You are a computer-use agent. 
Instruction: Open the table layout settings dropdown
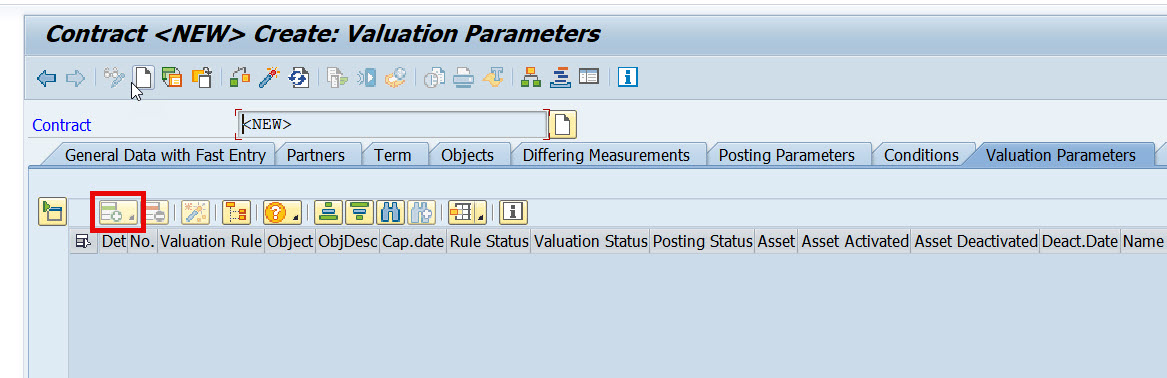(x=467, y=213)
